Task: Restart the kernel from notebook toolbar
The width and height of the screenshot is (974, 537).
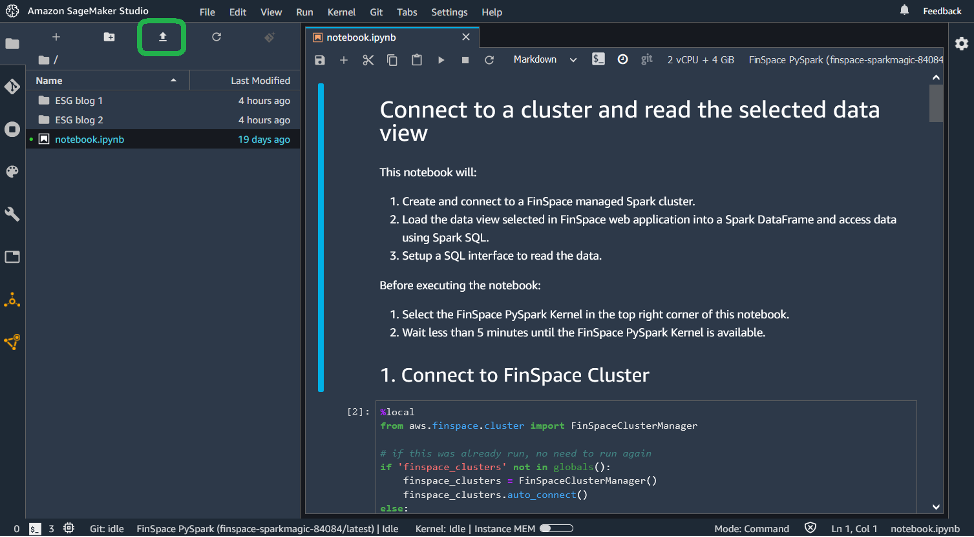Action: coord(489,60)
